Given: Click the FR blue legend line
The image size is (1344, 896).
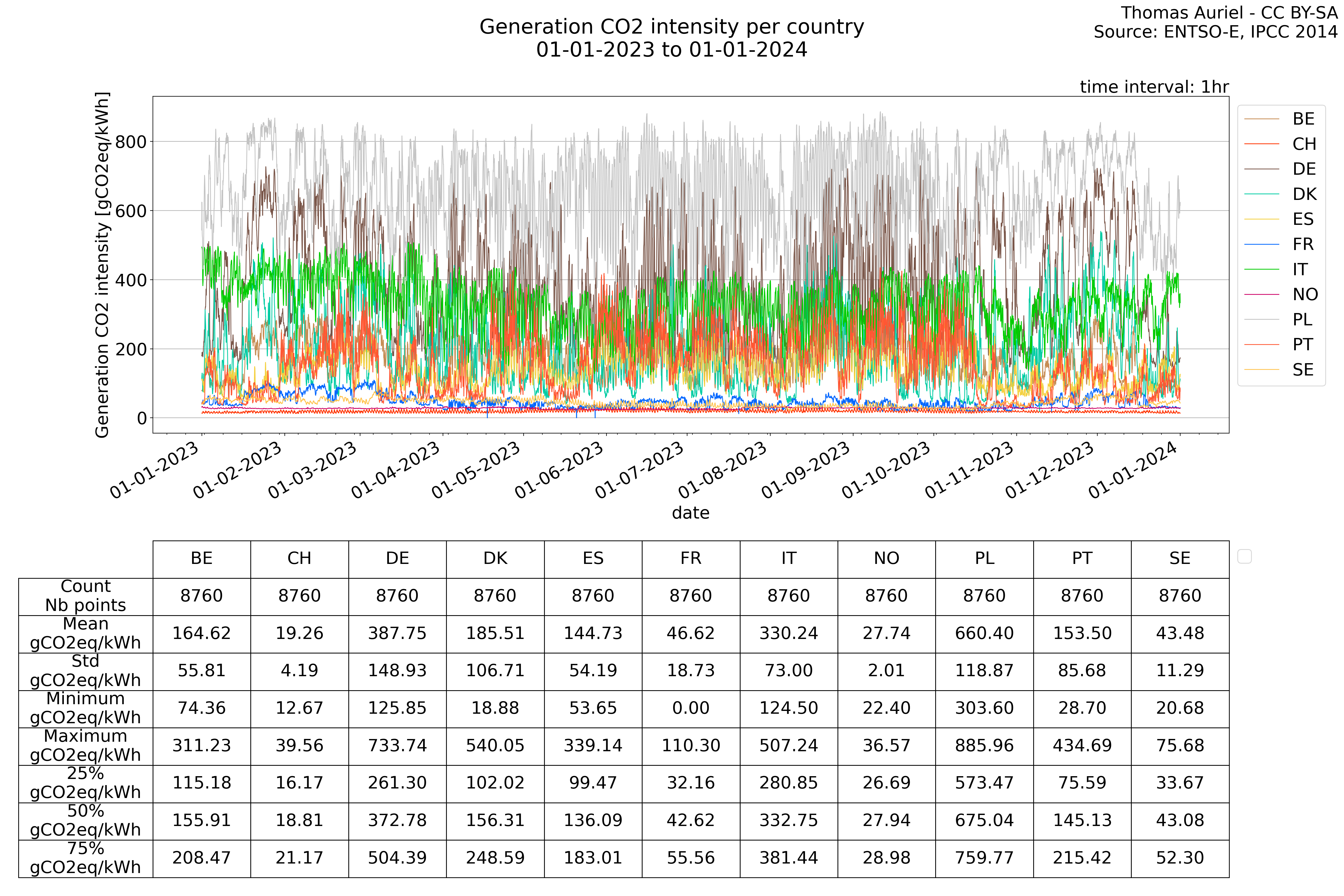Looking at the screenshot, I should coord(1262,244).
